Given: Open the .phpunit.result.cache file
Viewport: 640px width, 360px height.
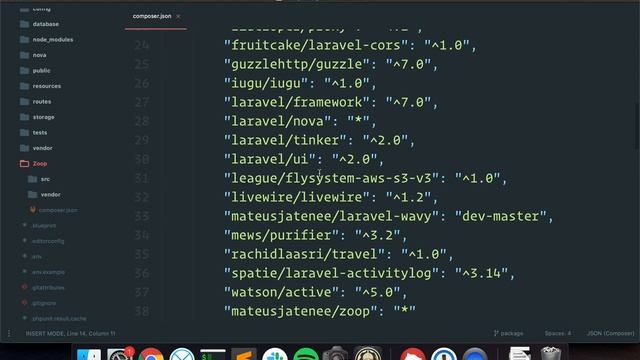Looking at the screenshot, I should 59,319.
